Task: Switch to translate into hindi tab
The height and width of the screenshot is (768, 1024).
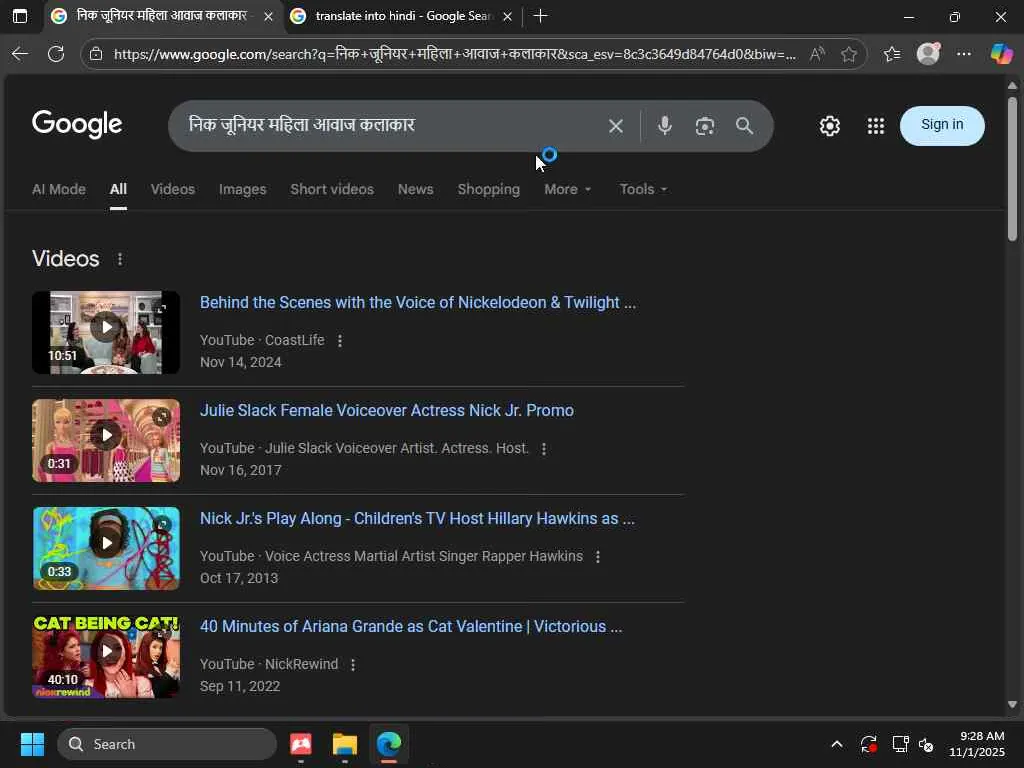Action: click(401, 16)
